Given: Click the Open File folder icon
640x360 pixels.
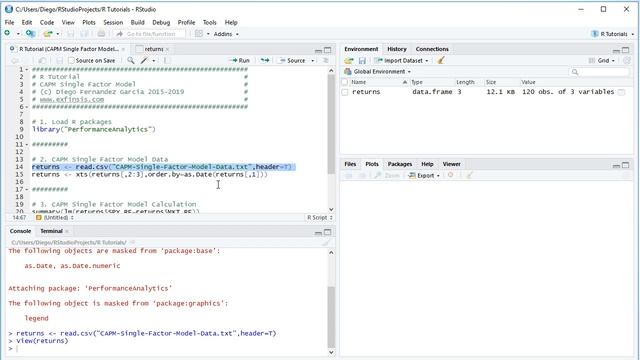Looking at the screenshot, I should 48,34.
